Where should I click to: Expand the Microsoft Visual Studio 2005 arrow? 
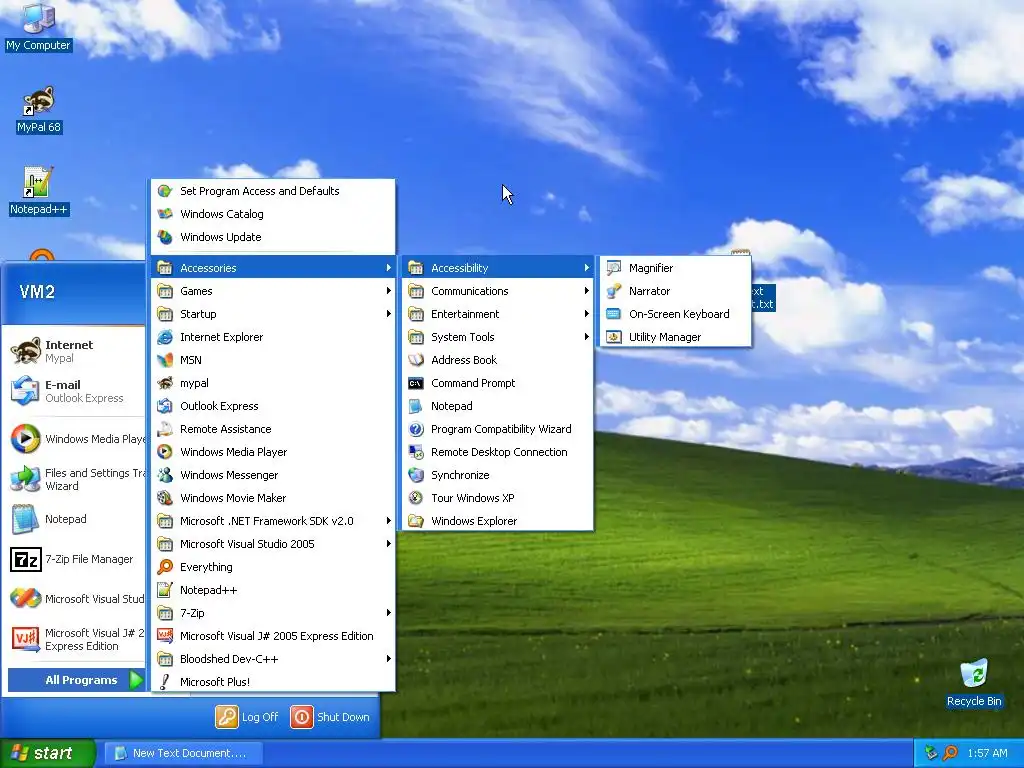point(389,544)
